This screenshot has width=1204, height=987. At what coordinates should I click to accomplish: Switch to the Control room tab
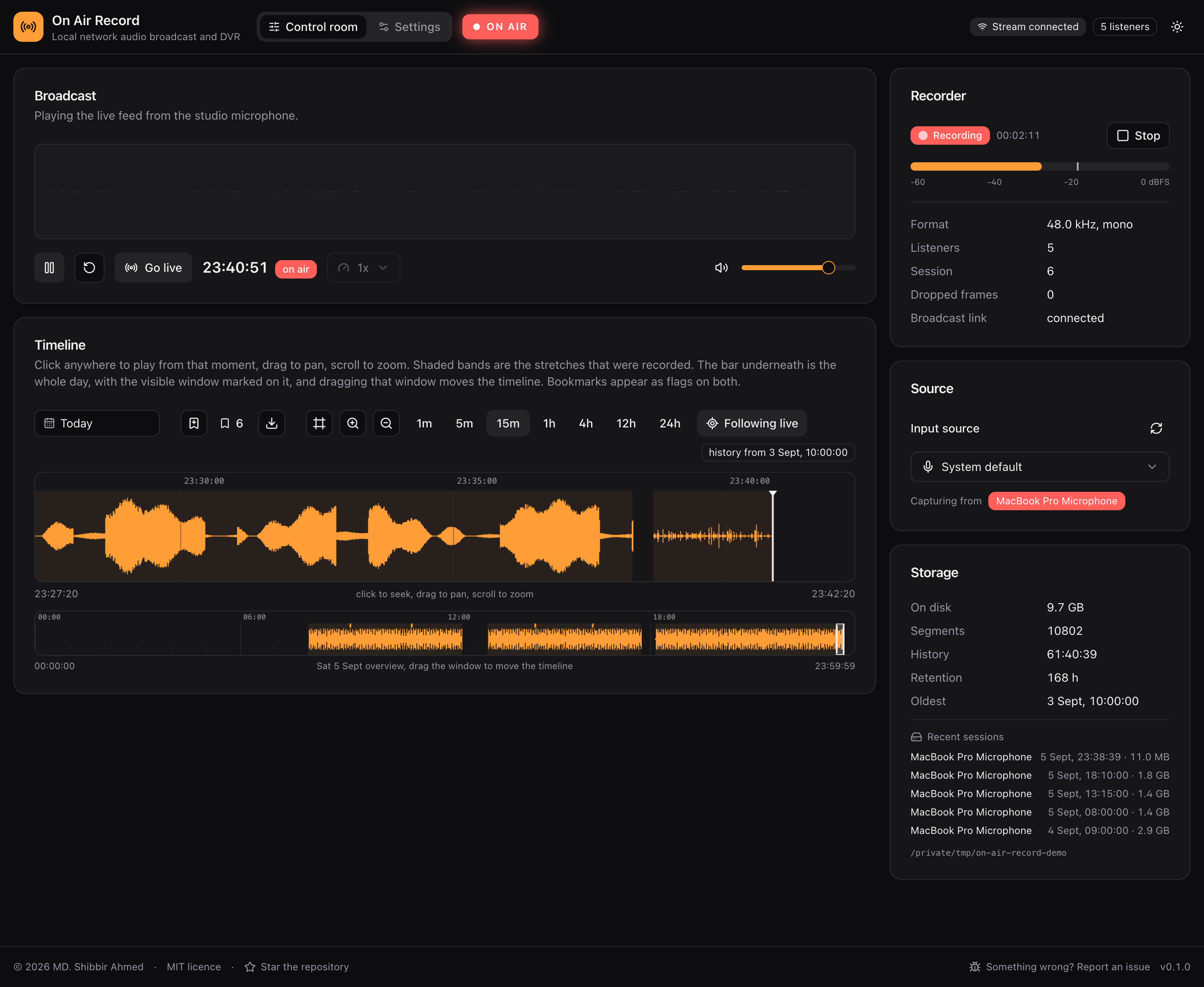pyautogui.click(x=313, y=27)
